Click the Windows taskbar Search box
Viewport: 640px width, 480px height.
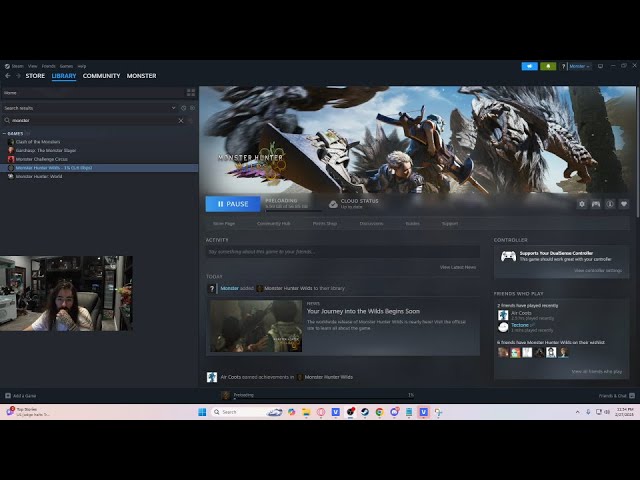236,412
